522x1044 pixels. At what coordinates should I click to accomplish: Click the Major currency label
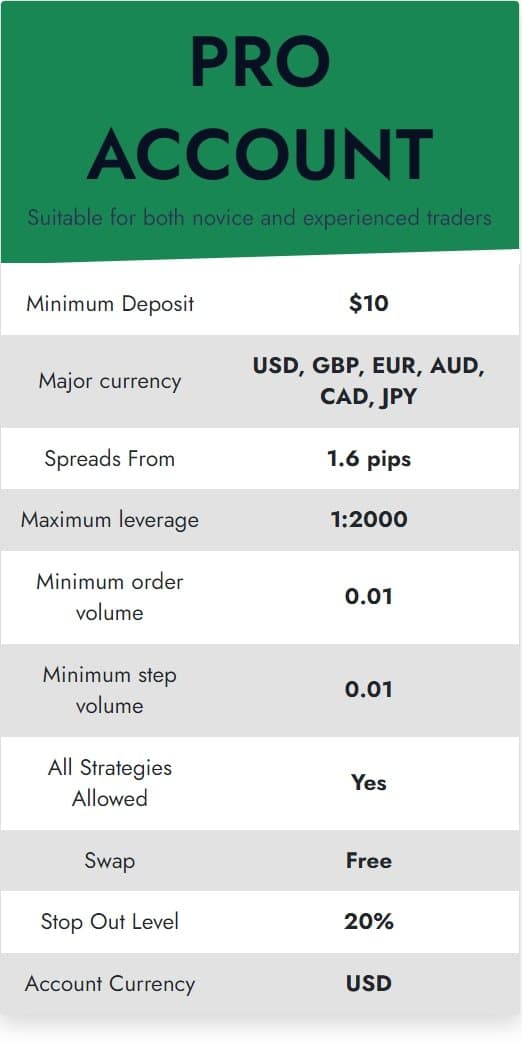point(110,382)
